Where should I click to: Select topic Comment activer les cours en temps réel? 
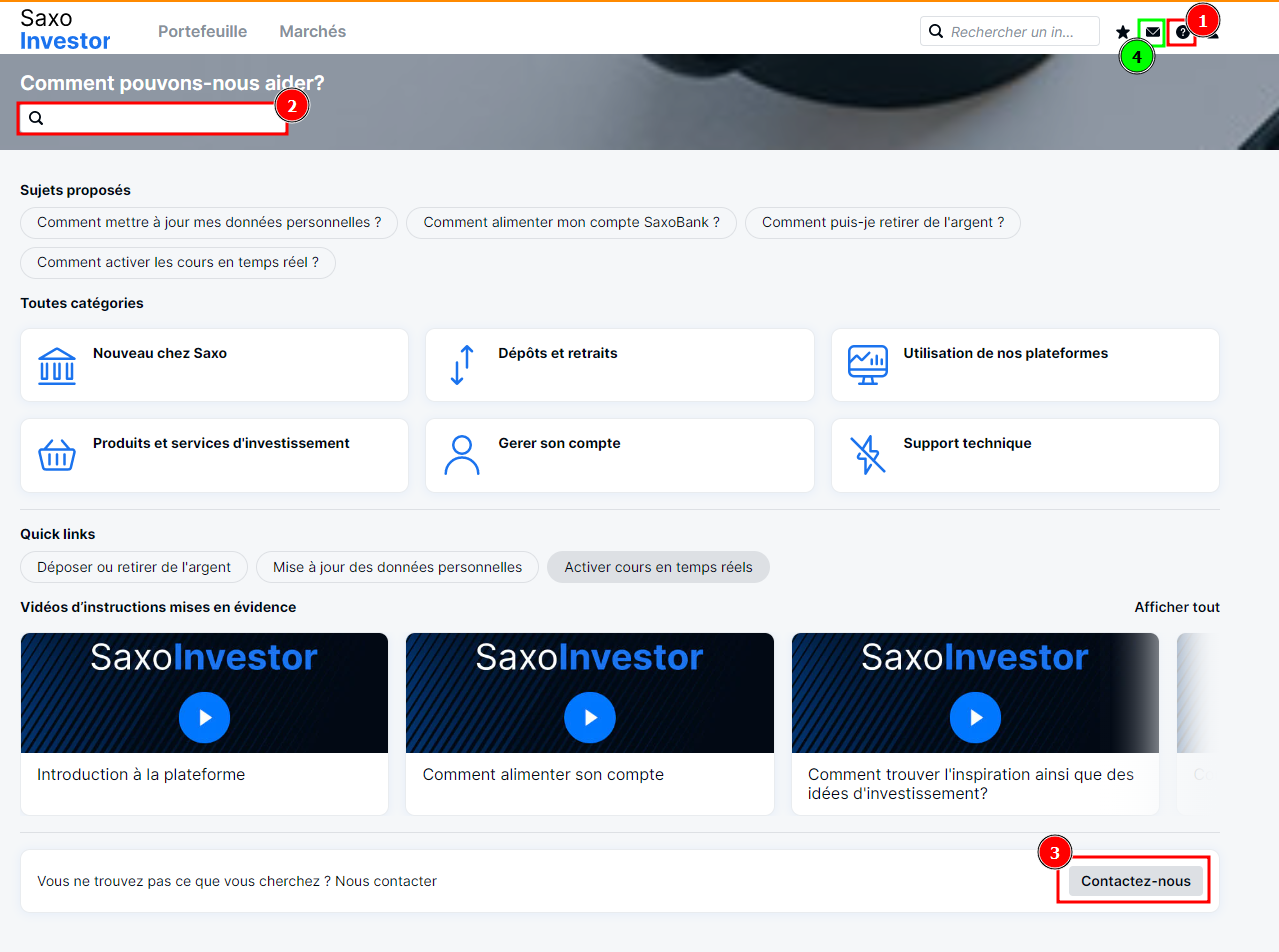click(178, 262)
